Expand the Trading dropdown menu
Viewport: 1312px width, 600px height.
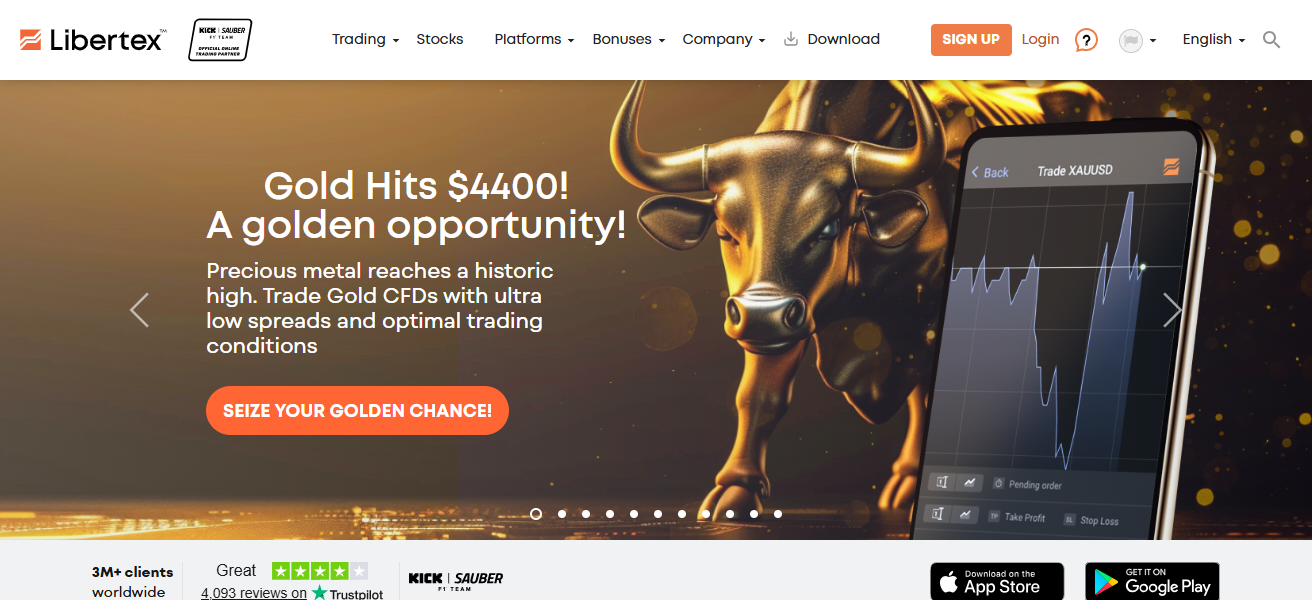point(365,39)
